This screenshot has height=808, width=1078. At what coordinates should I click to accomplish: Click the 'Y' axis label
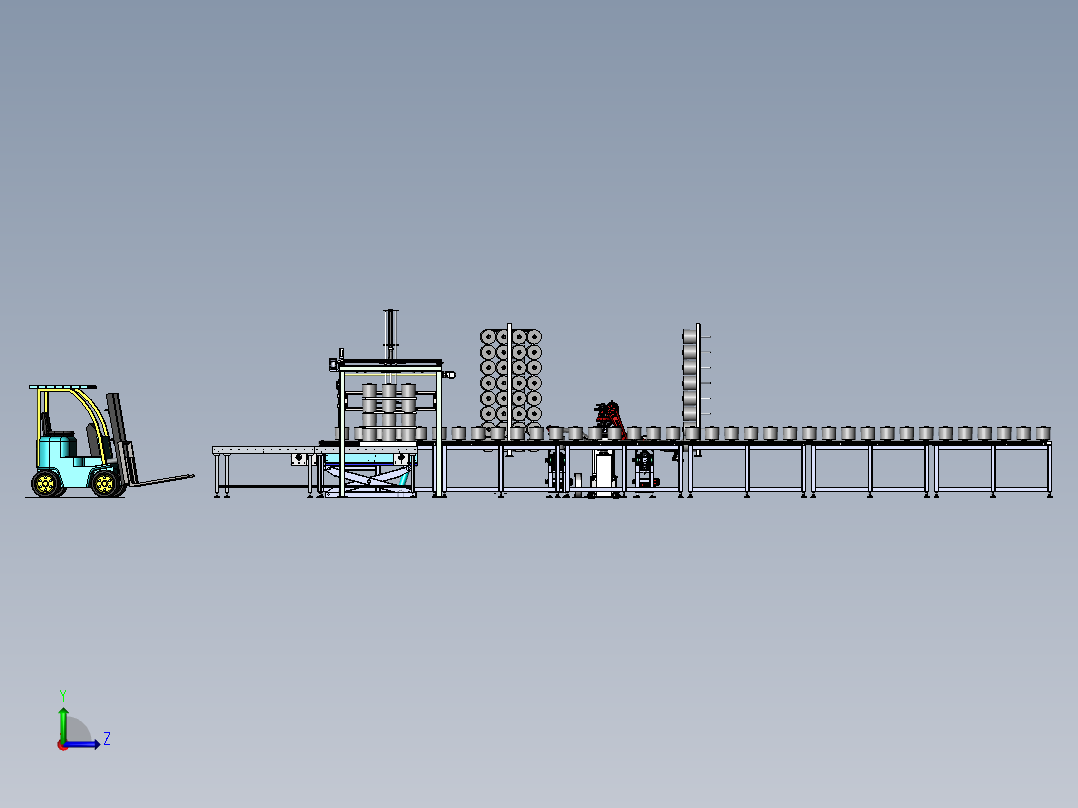pos(63,696)
